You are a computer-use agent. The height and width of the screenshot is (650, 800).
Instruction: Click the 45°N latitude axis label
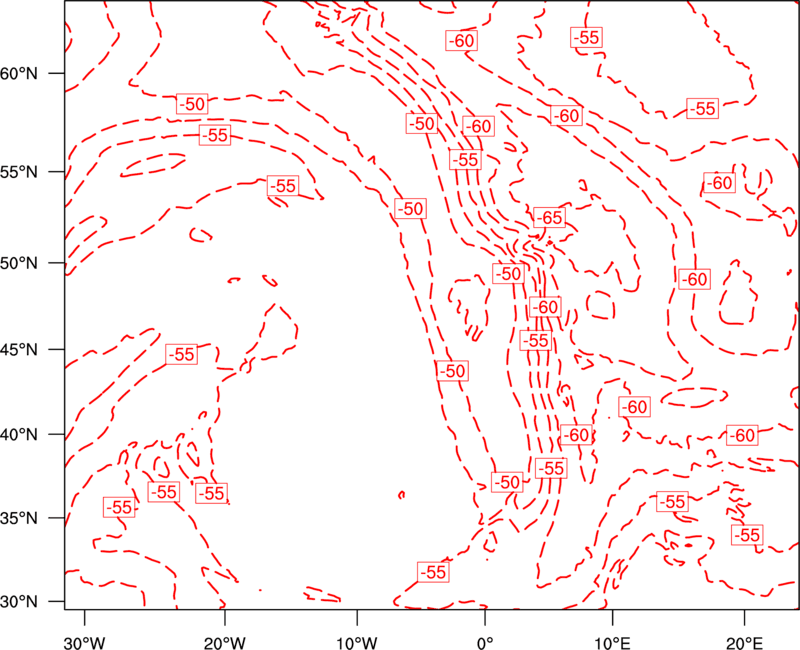click(19, 349)
